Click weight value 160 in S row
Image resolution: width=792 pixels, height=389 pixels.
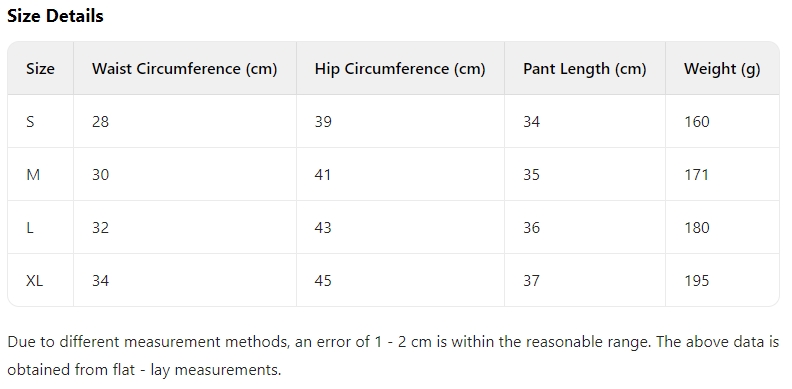(x=697, y=122)
